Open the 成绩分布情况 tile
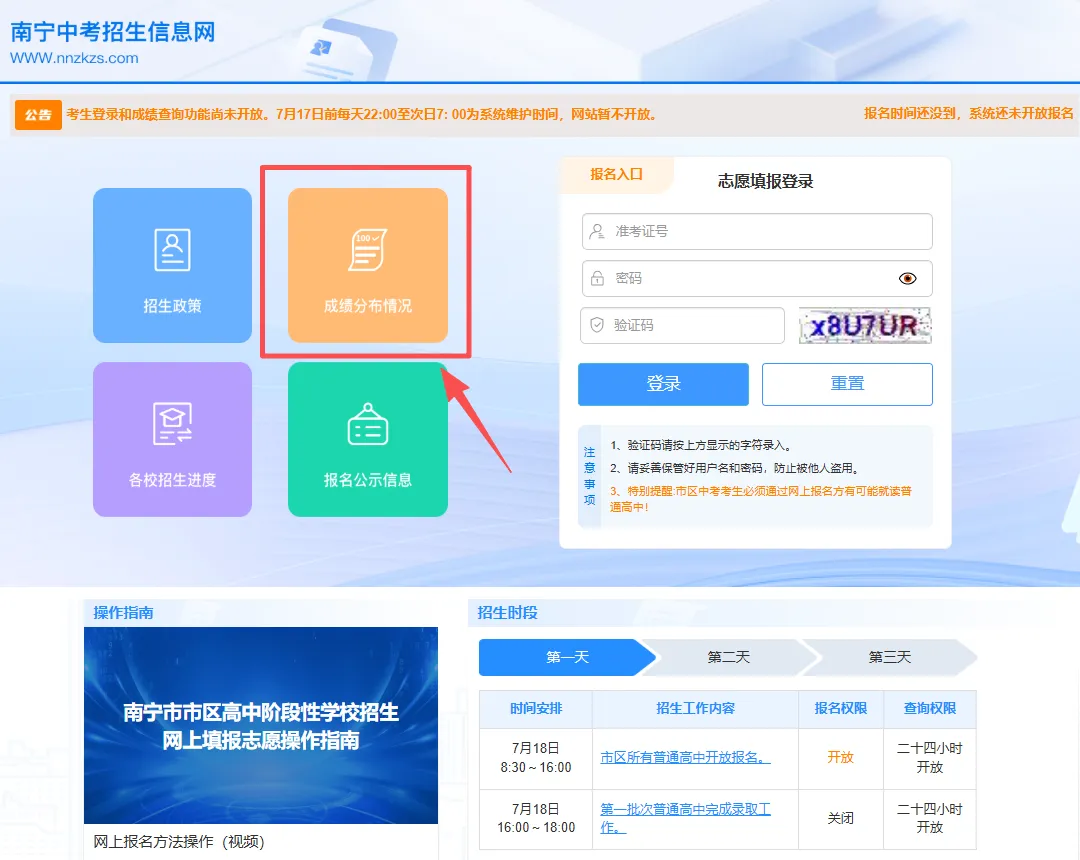The height and width of the screenshot is (860, 1080). pos(368,265)
